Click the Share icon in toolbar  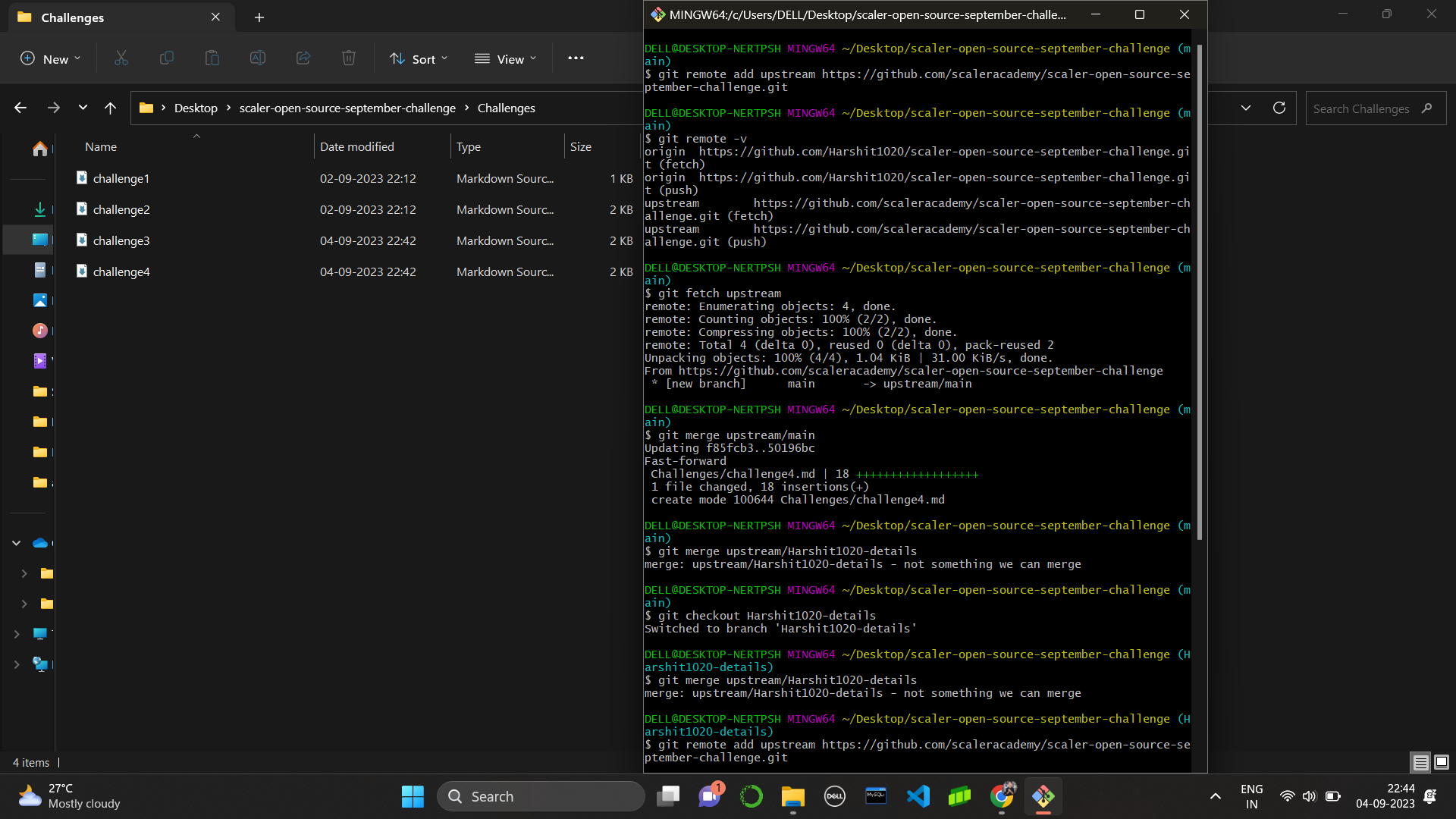point(303,58)
